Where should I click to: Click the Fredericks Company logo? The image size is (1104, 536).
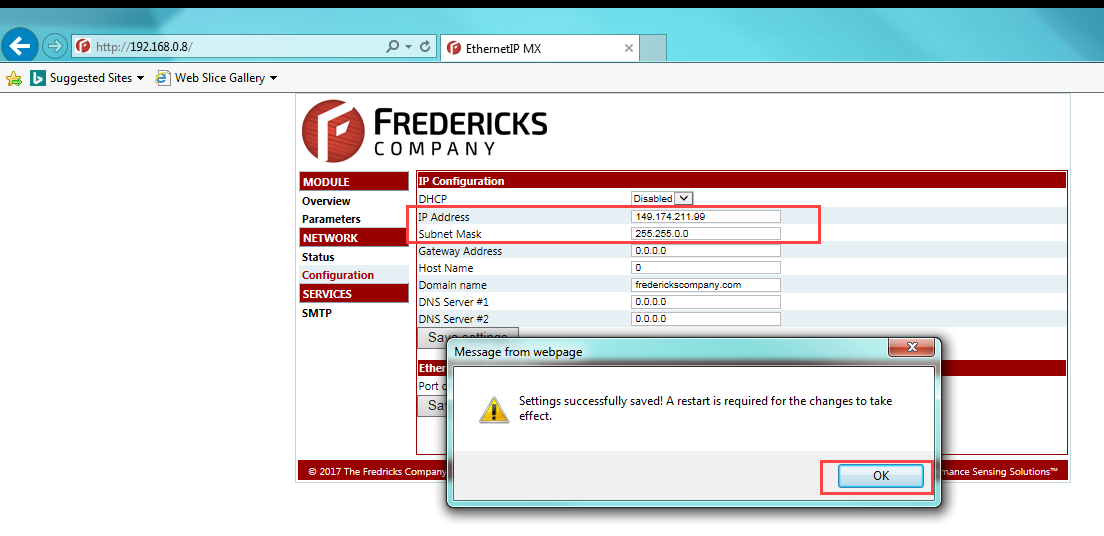coord(424,131)
